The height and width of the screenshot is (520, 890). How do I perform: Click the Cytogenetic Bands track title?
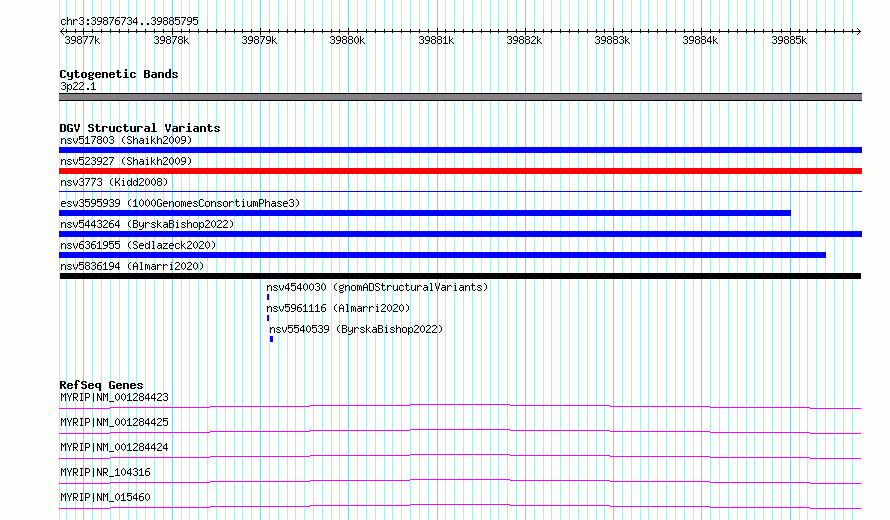click(x=119, y=74)
